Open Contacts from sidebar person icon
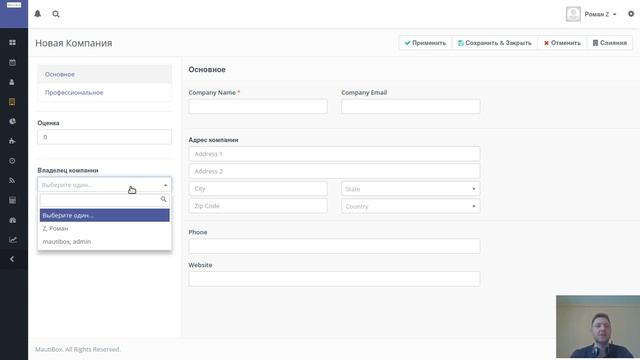Image resolution: width=640 pixels, height=360 pixels. coord(12,82)
